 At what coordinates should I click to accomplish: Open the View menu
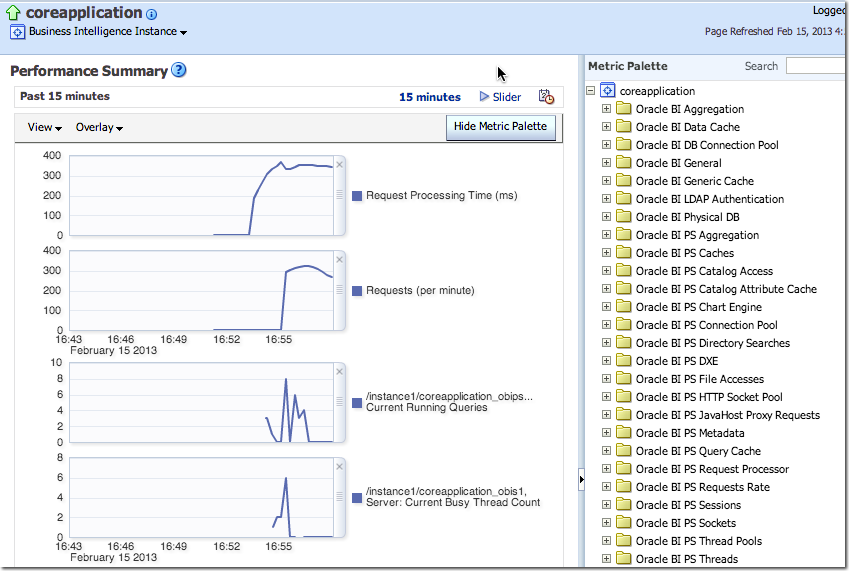pyautogui.click(x=44, y=127)
